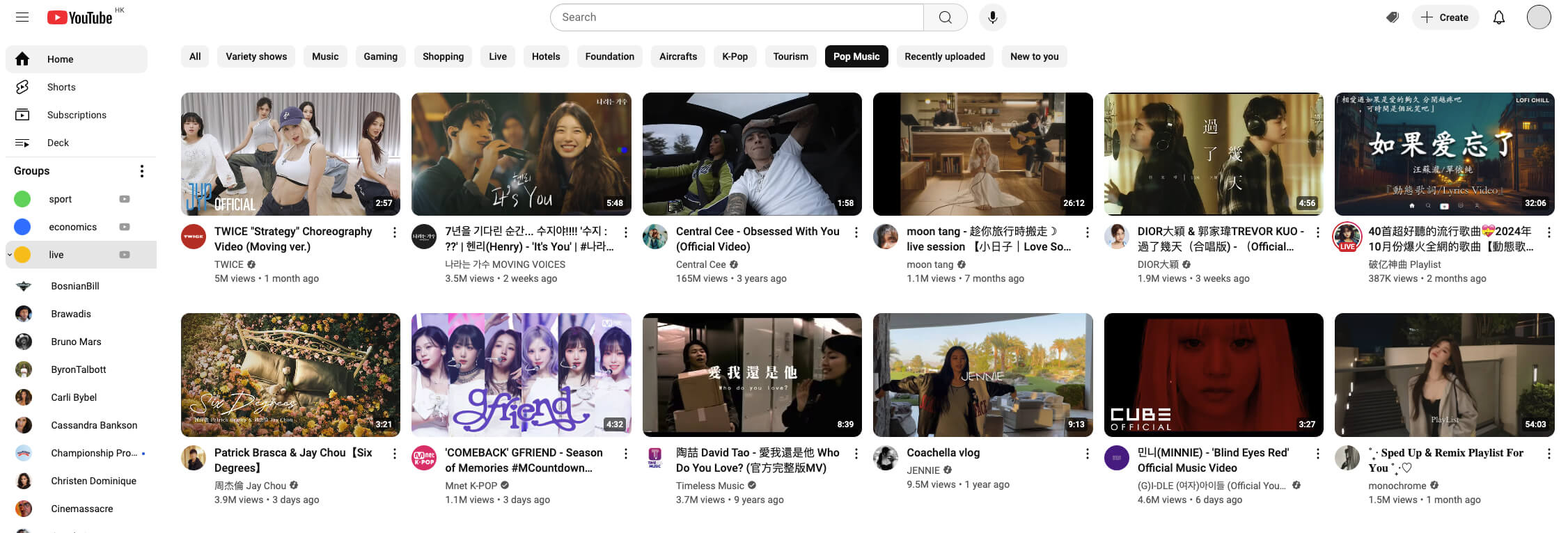
Task: Open options for Patrick Brasca Six Degrees video
Action: click(394, 454)
